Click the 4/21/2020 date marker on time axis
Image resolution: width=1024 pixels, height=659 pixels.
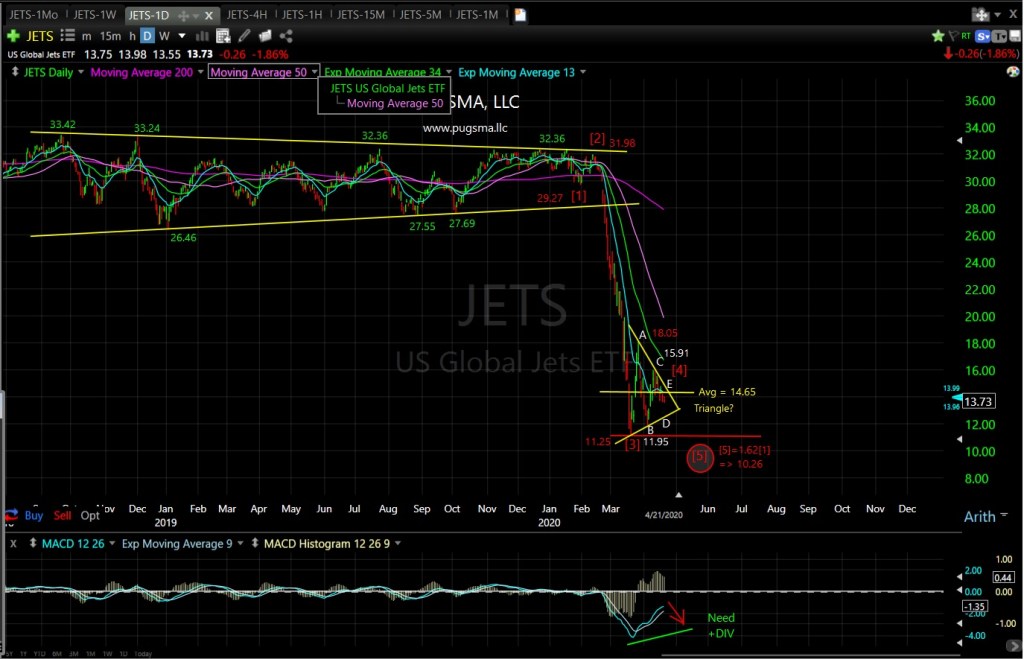coord(664,515)
